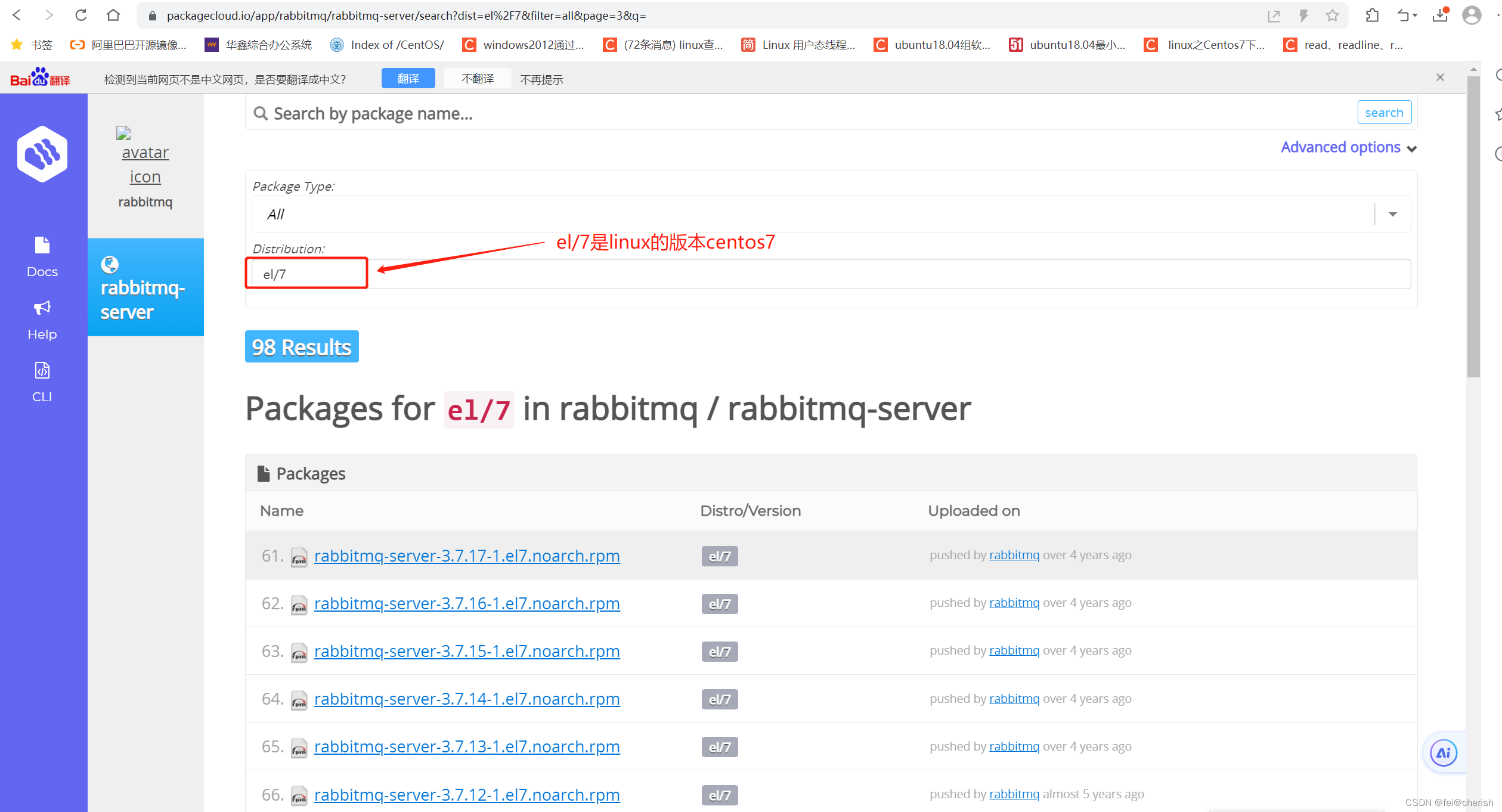Click the rabbitmq user name
The width and height of the screenshot is (1502, 812).
(x=145, y=202)
